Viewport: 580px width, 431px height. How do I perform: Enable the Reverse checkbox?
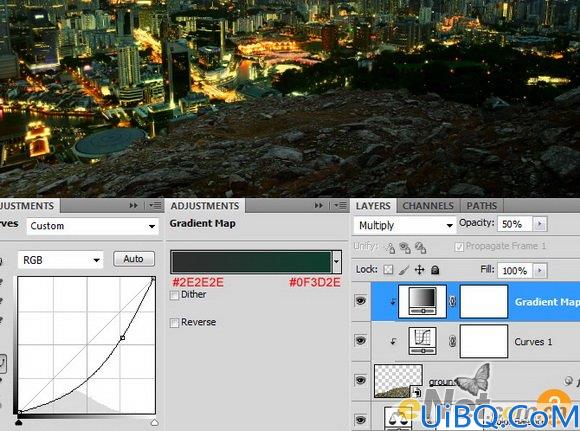pyautogui.click(x=174, y=323)
